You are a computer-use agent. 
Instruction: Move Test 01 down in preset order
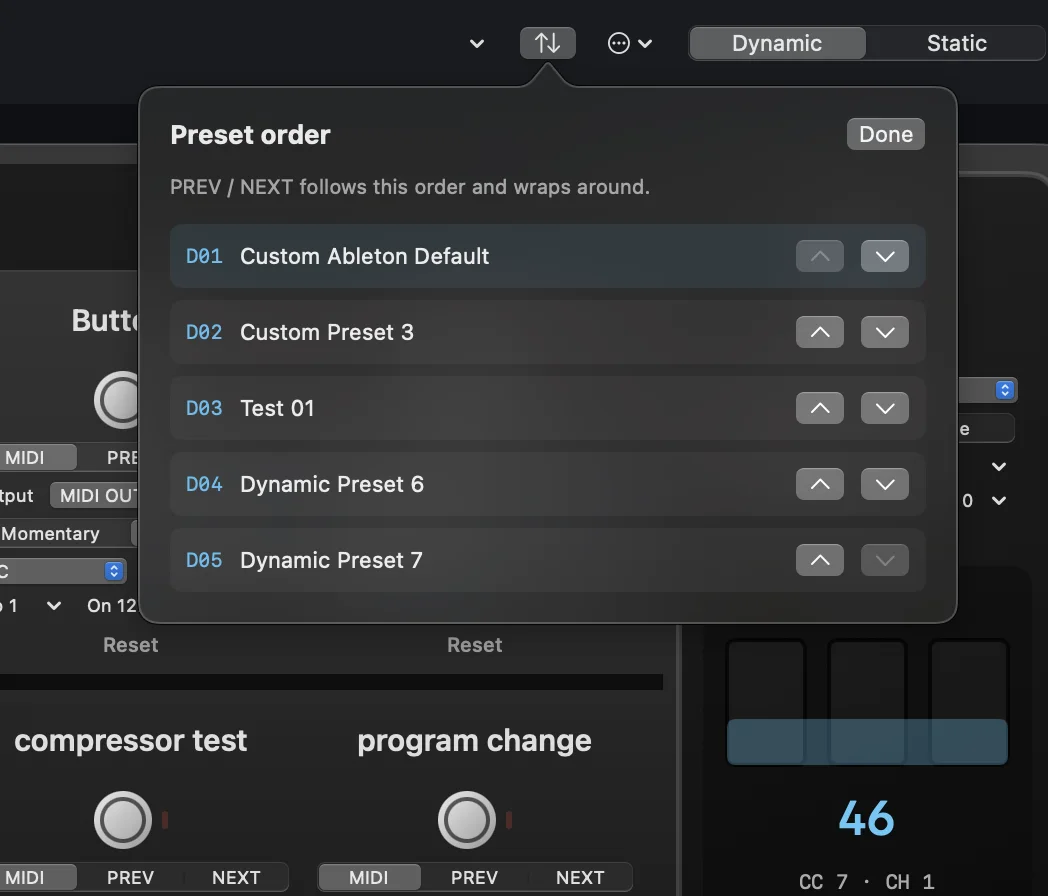coord(884,408)
